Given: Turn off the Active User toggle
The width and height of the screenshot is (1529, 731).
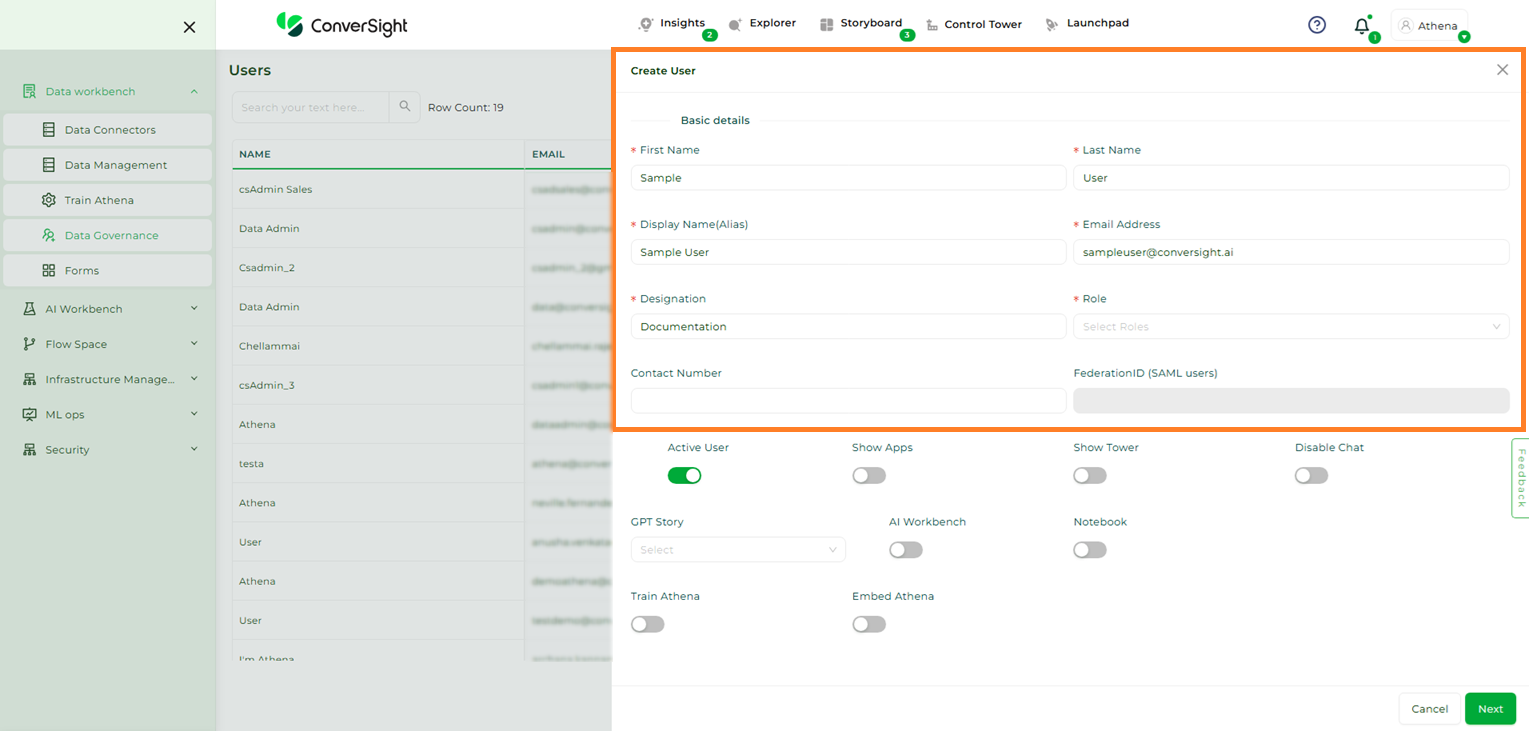Looking at the screenshot, I should [684, 476].
